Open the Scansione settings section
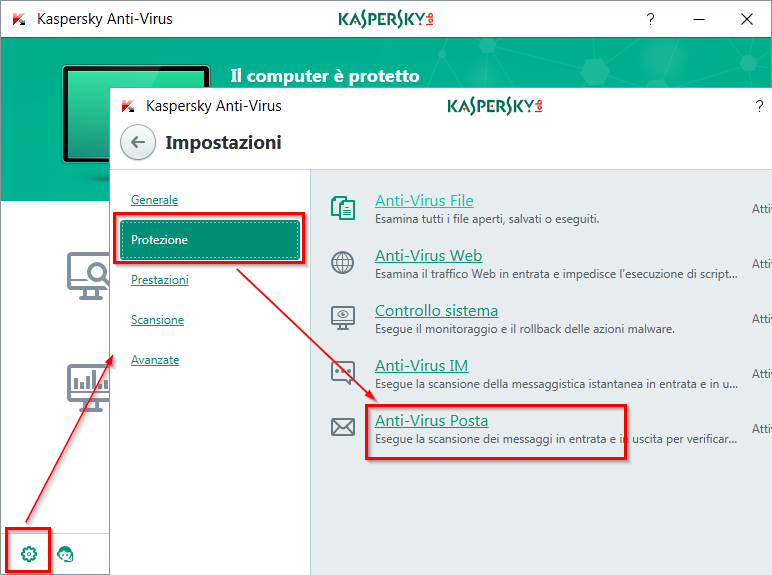This screenshot has width=772, height=575. (157, 320)
